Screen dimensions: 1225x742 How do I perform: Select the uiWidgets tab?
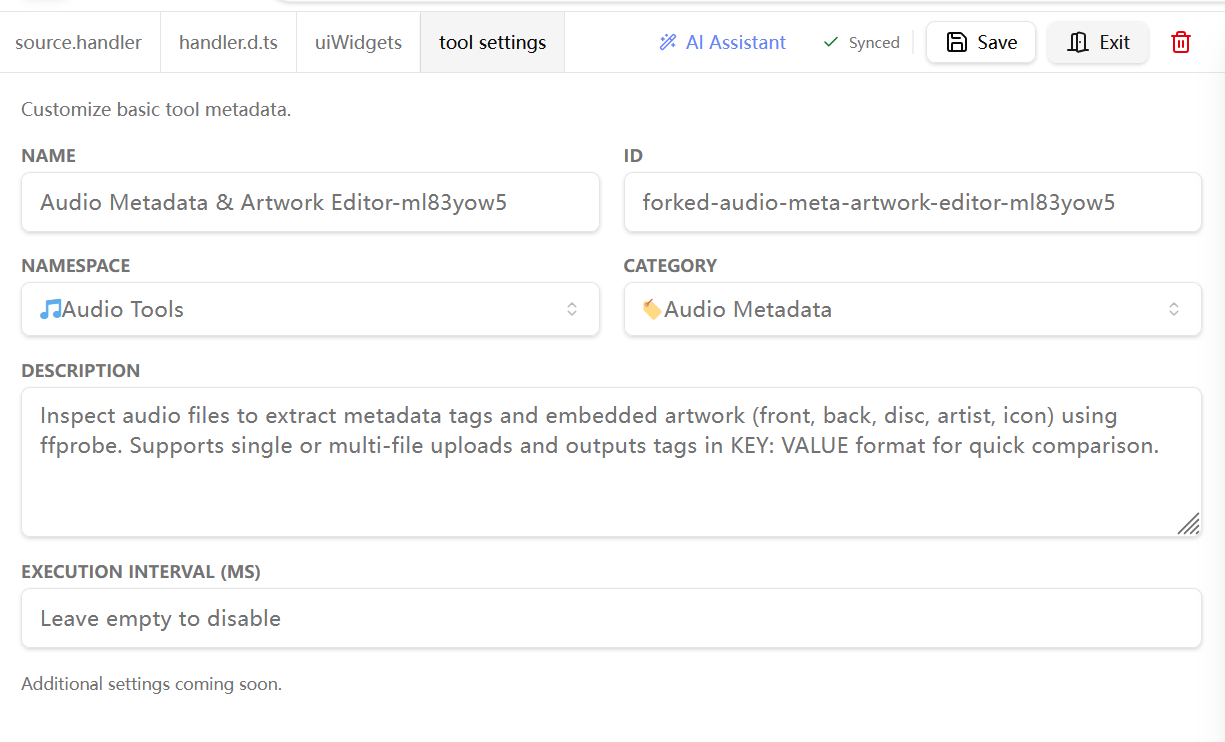(358, 42)
